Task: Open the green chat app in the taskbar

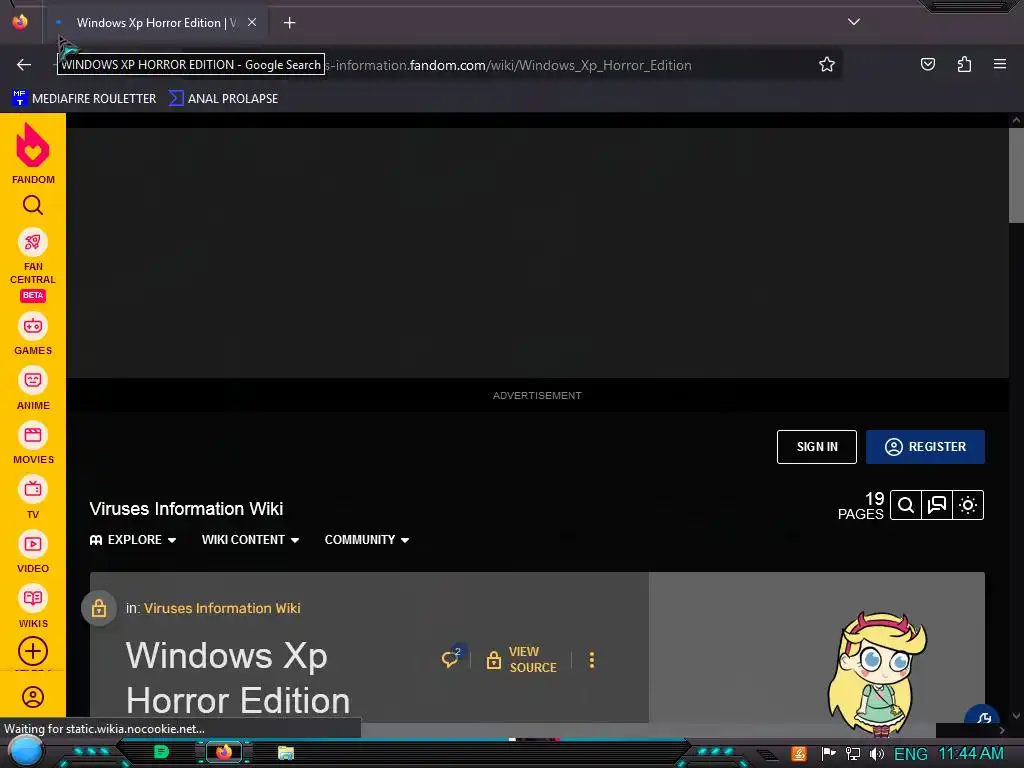Action: click(161, 752)
